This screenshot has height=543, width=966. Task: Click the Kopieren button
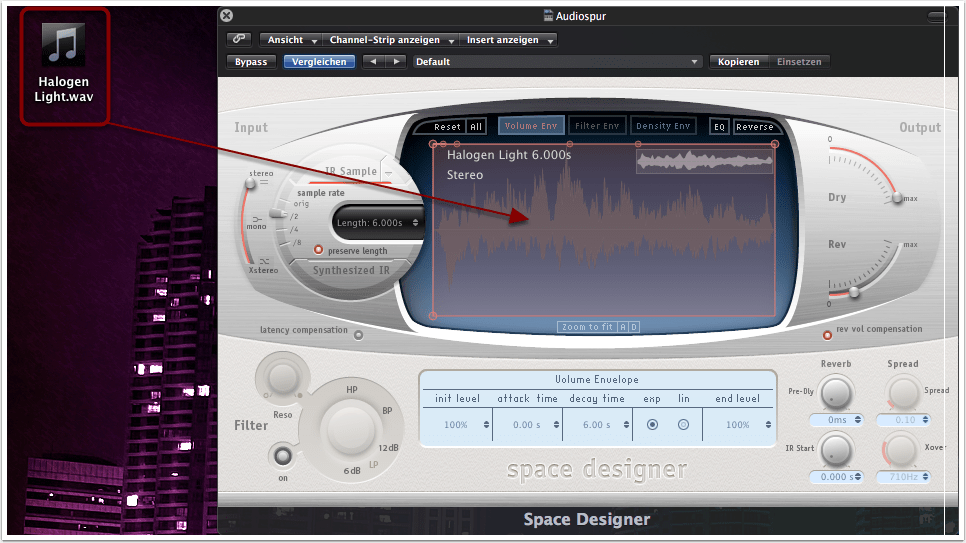[x=740, y=62]
